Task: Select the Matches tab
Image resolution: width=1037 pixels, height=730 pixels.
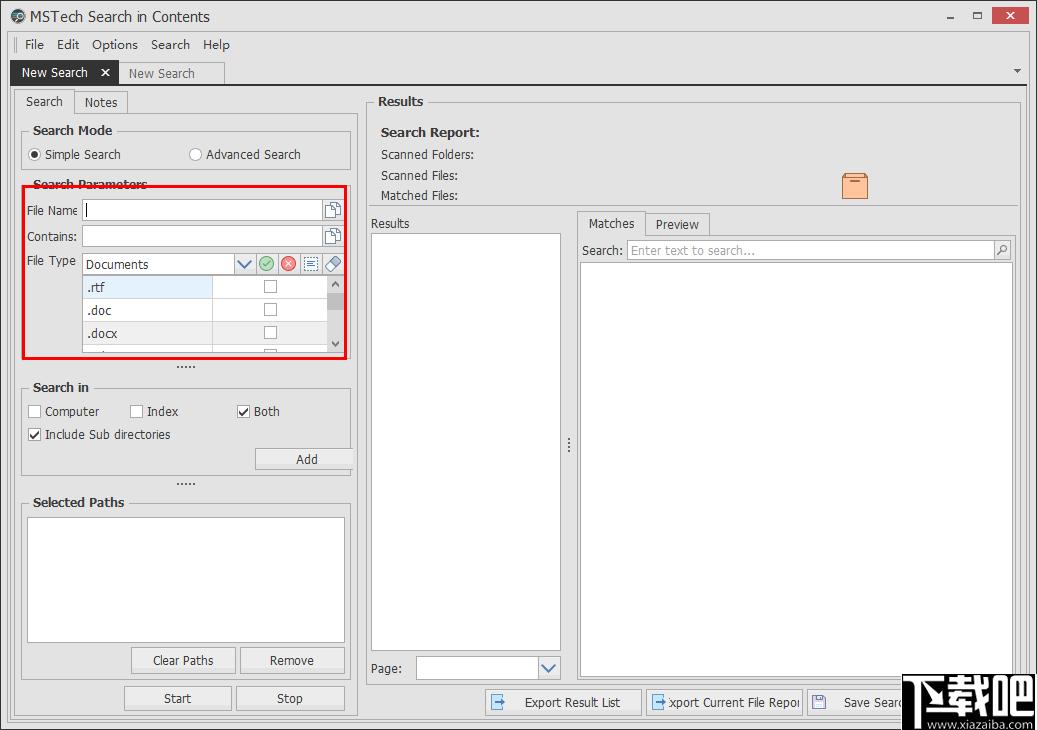Action: (611, 223)
